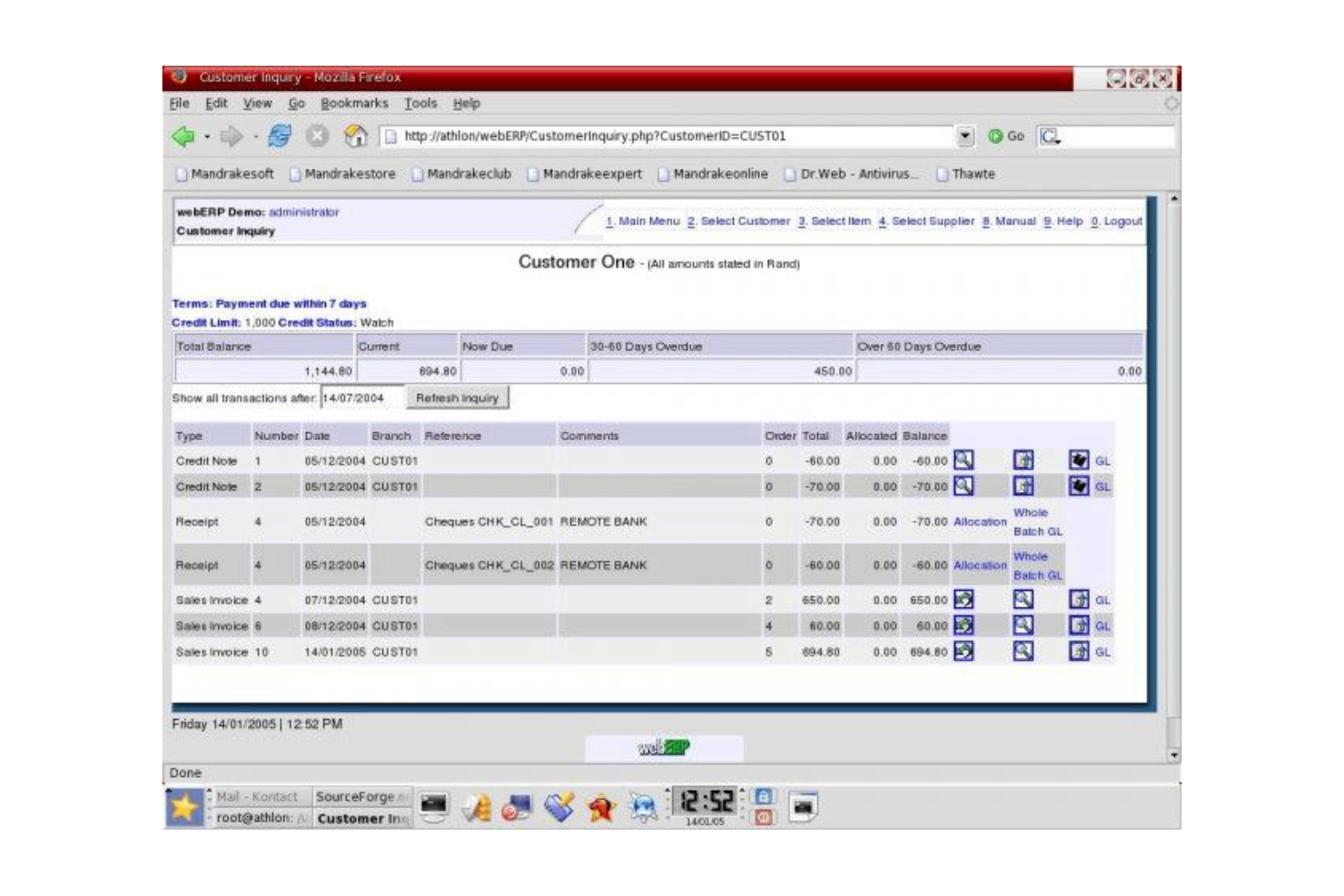Screen dimensions: 1344x896
Task: Open the 2. Select Customer link
Action: 739,221
